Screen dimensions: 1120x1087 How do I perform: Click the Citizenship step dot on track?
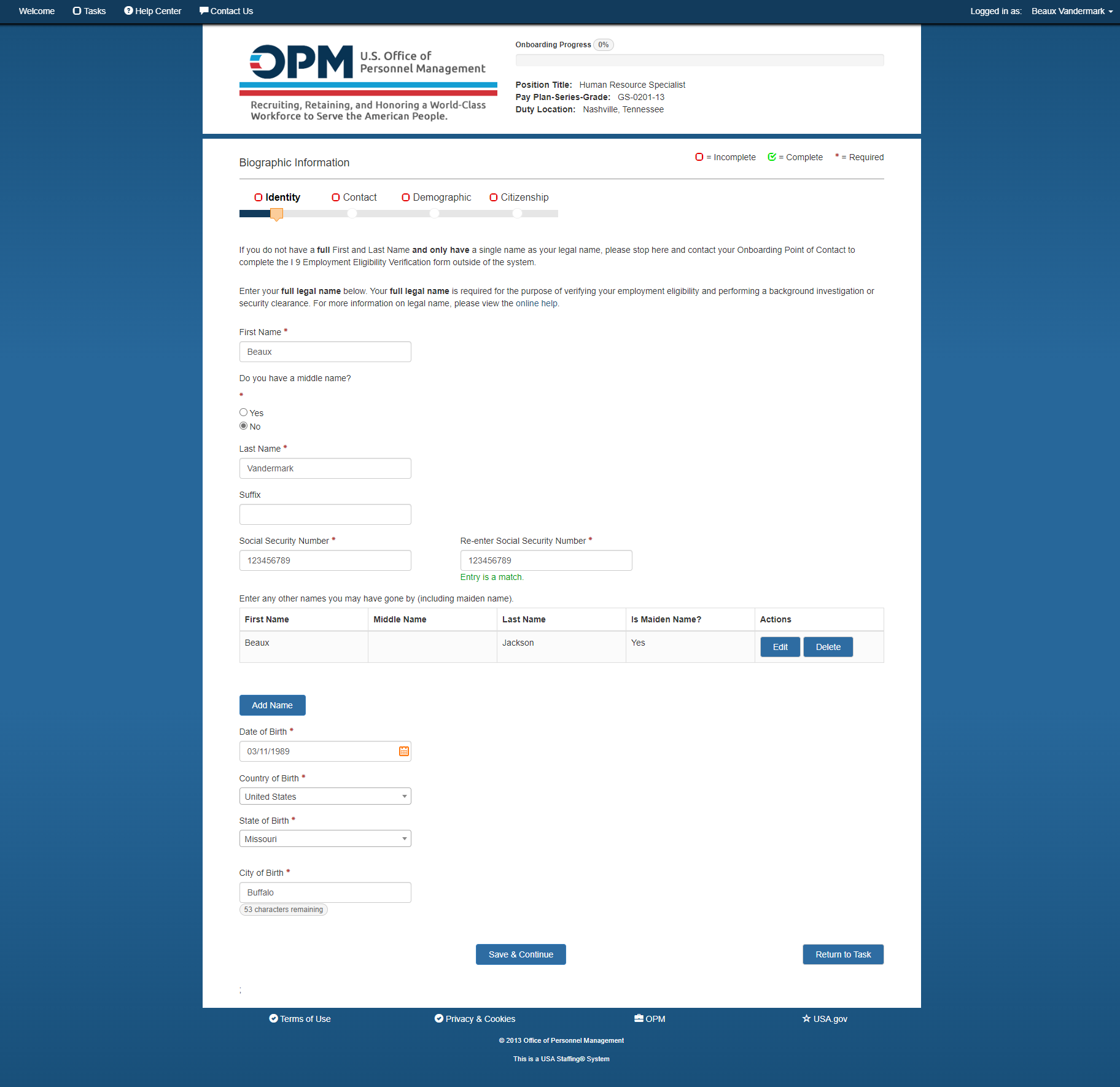tap(518, 213)
